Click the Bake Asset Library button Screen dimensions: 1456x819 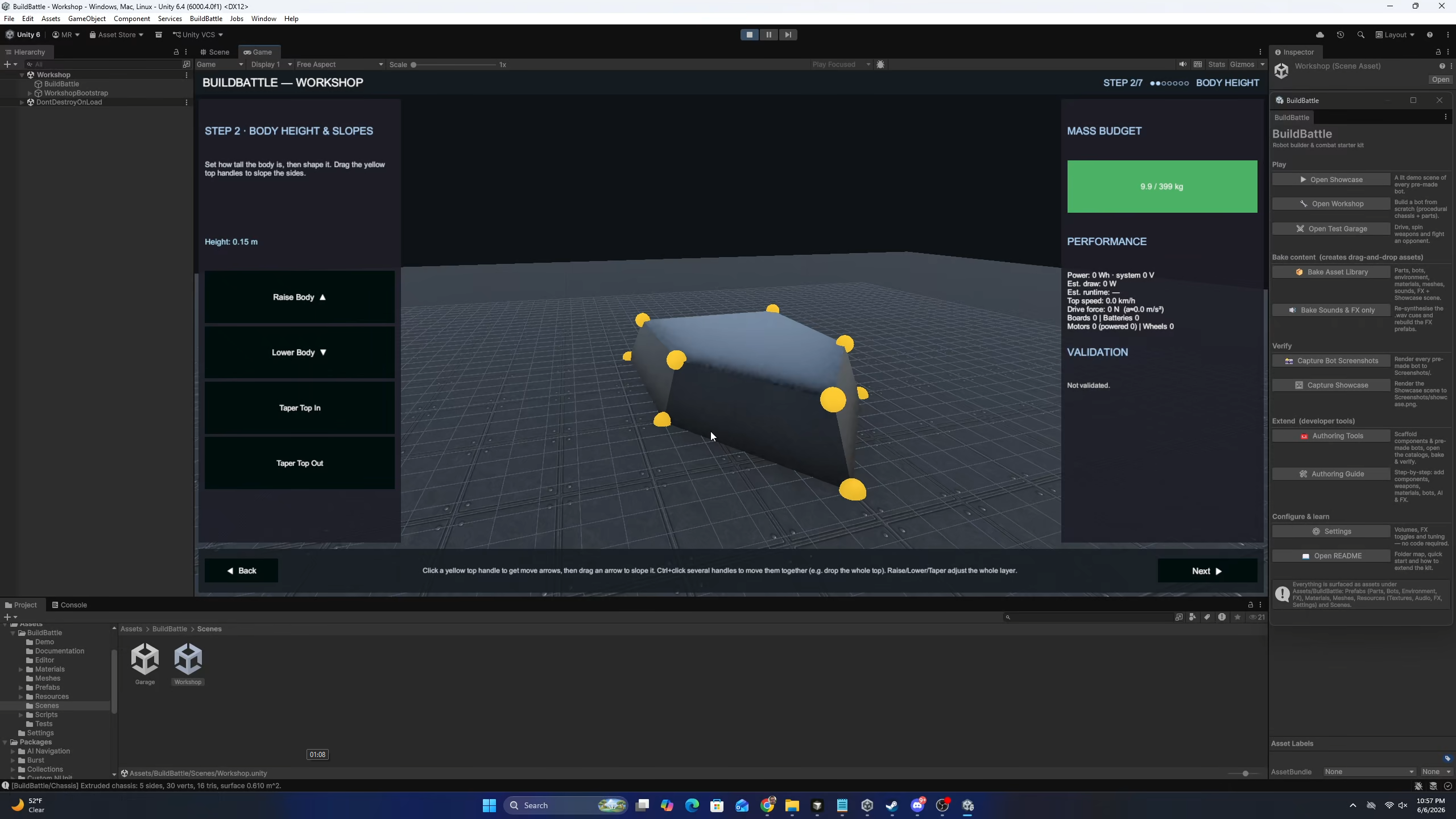click(1331, 272)
